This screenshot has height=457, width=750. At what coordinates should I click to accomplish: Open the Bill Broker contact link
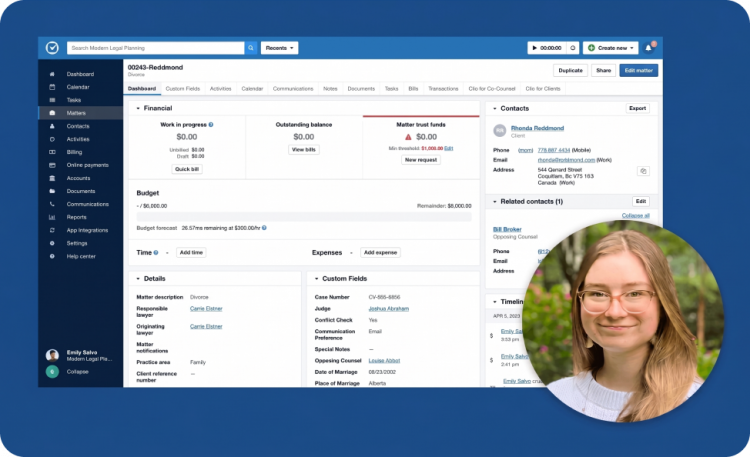(507, 229)
